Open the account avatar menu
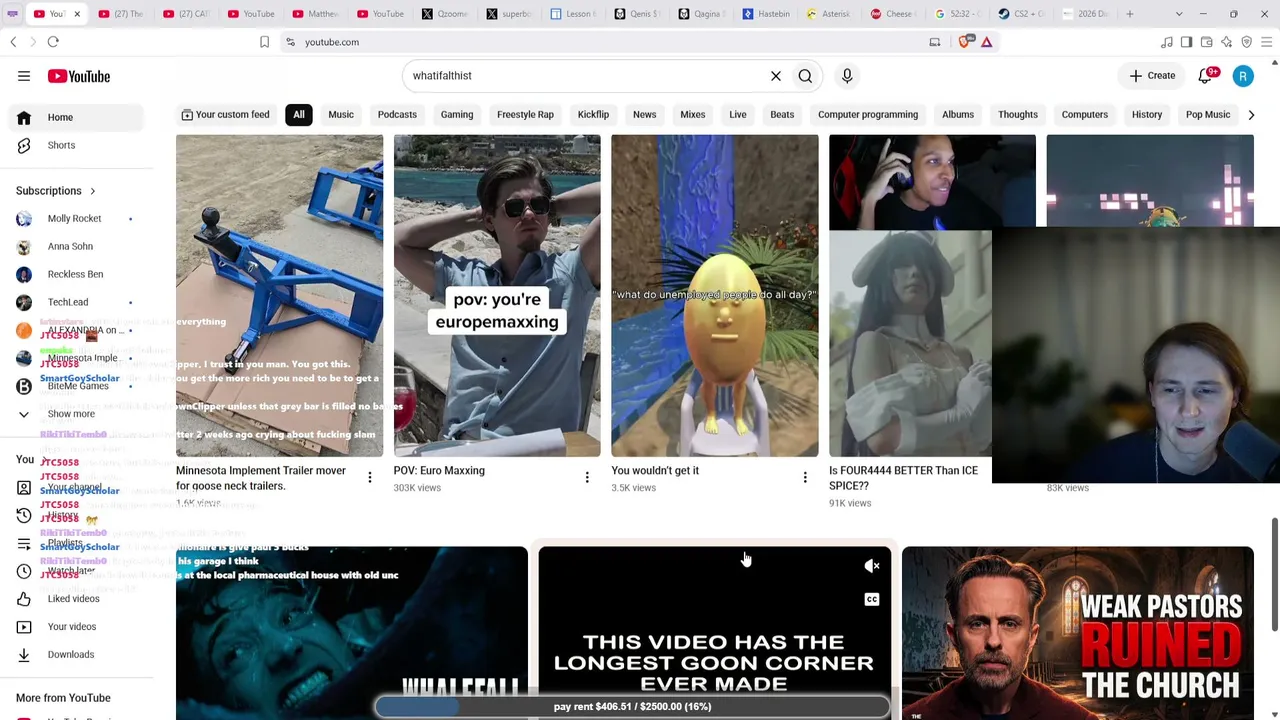 pyautogui.click(x=1243, y=76)
